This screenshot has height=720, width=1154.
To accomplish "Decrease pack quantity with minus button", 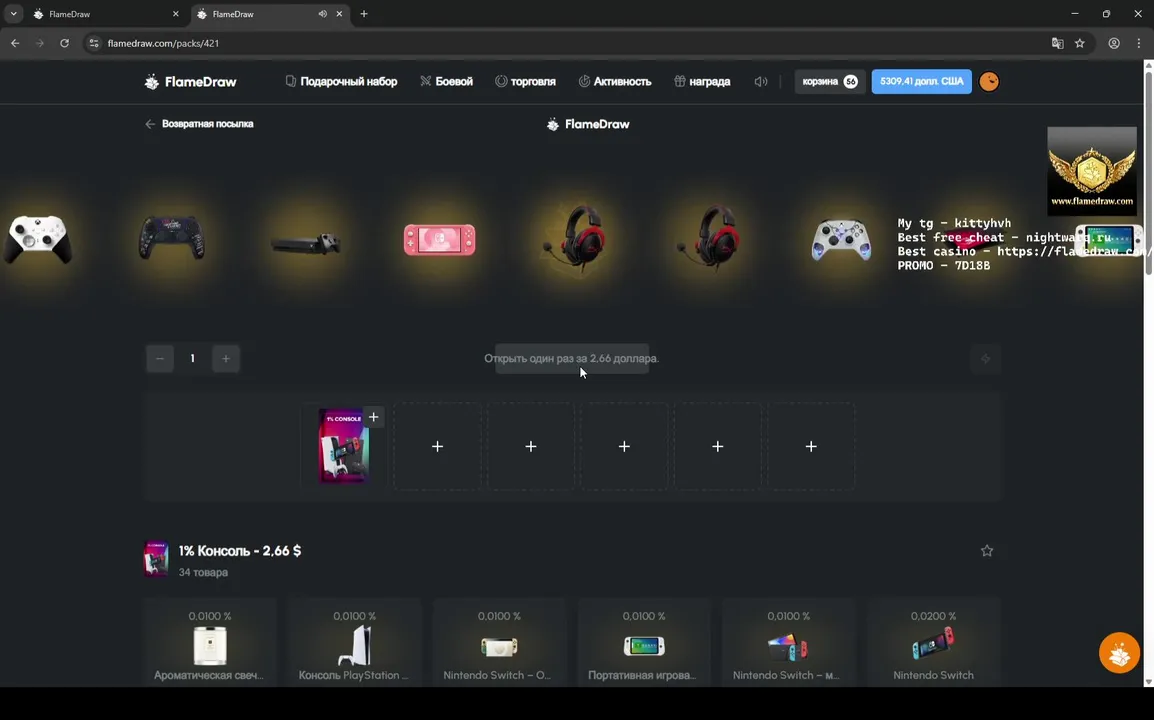I will (160, 359).
